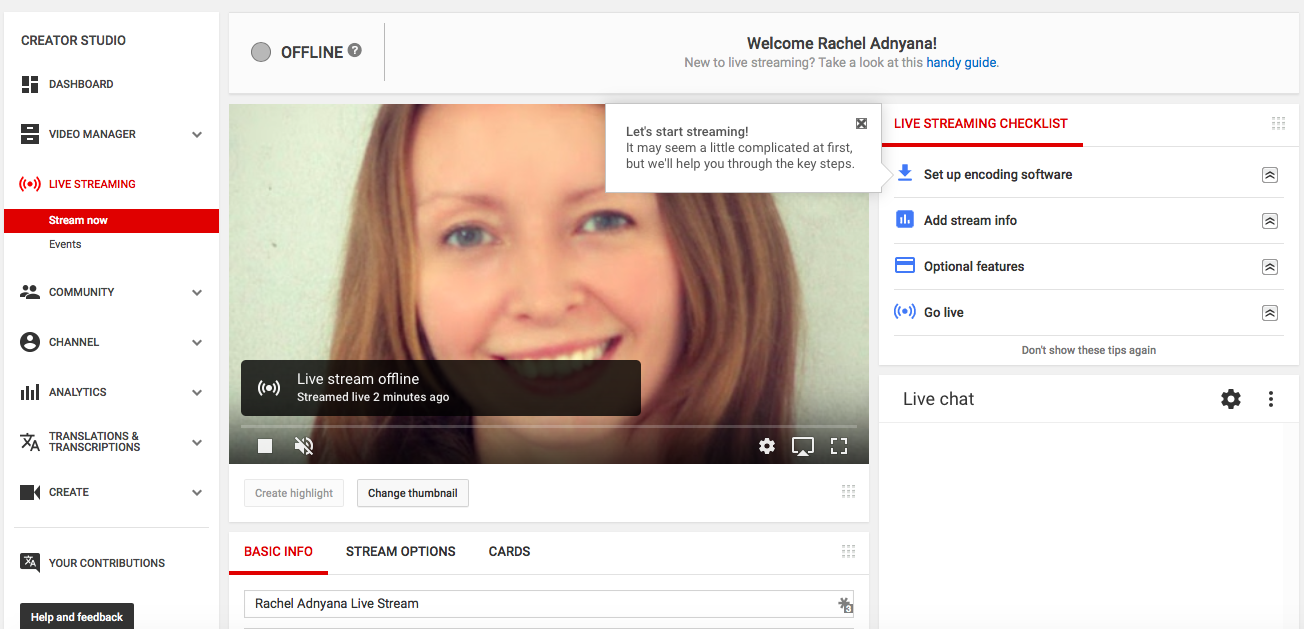Open the Dashboard section
This screenshot has width=1304, height=629.
(81, 84)
